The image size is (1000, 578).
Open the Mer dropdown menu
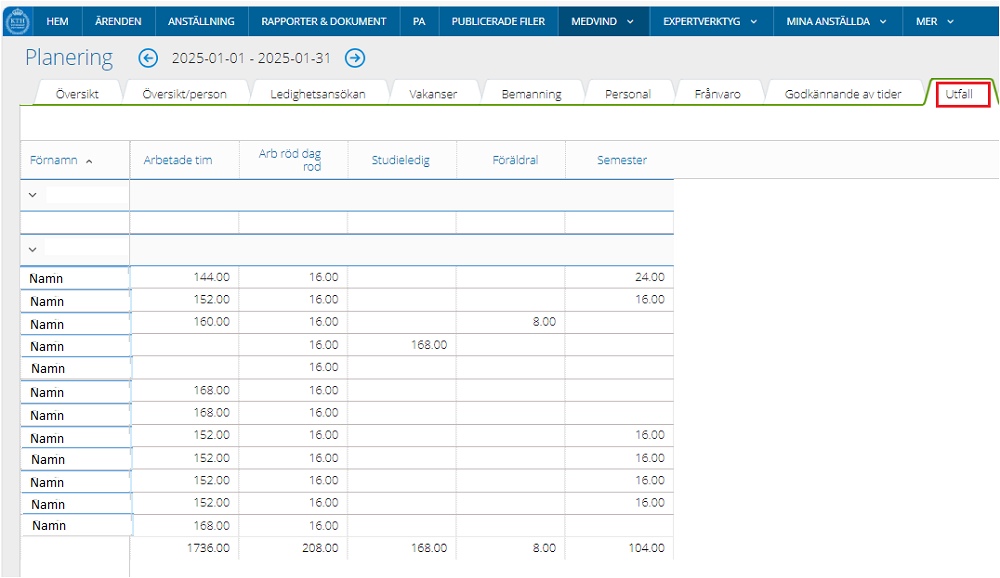point(935,21)
